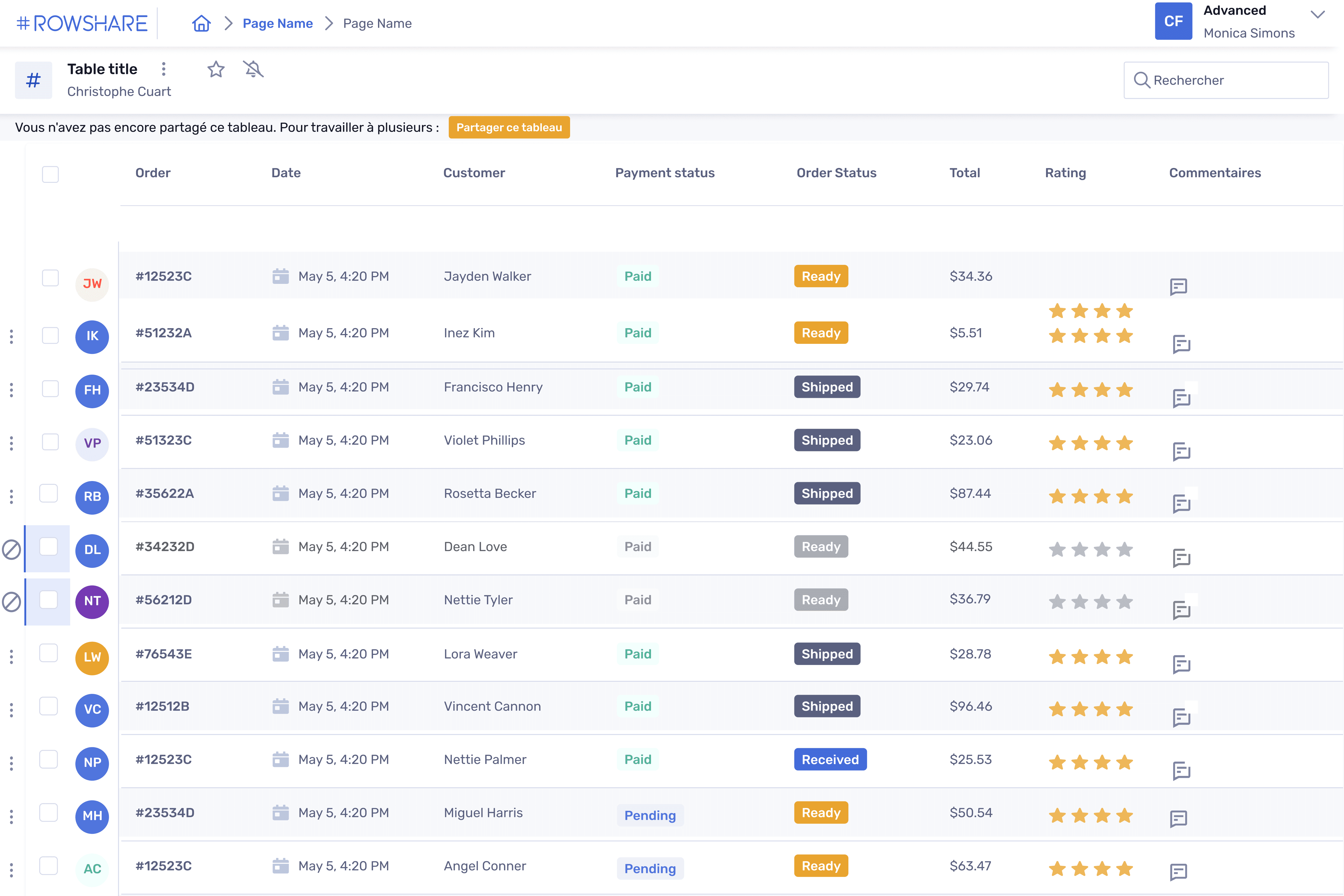Click the Received status badge
The width and height of the screenshot is (1344, 896).
tap(830, 759)
